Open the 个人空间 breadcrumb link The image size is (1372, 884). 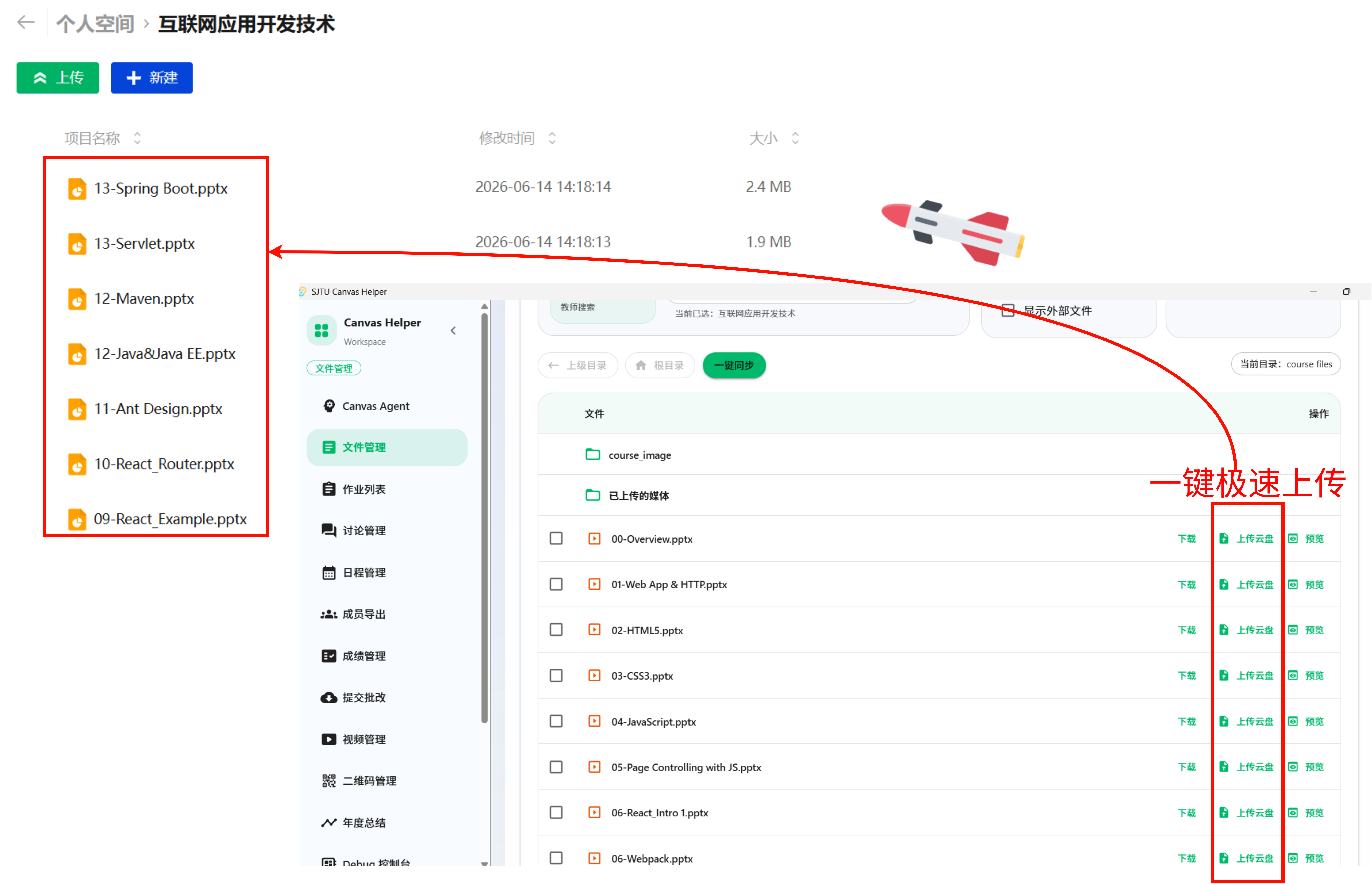(95, 24)
